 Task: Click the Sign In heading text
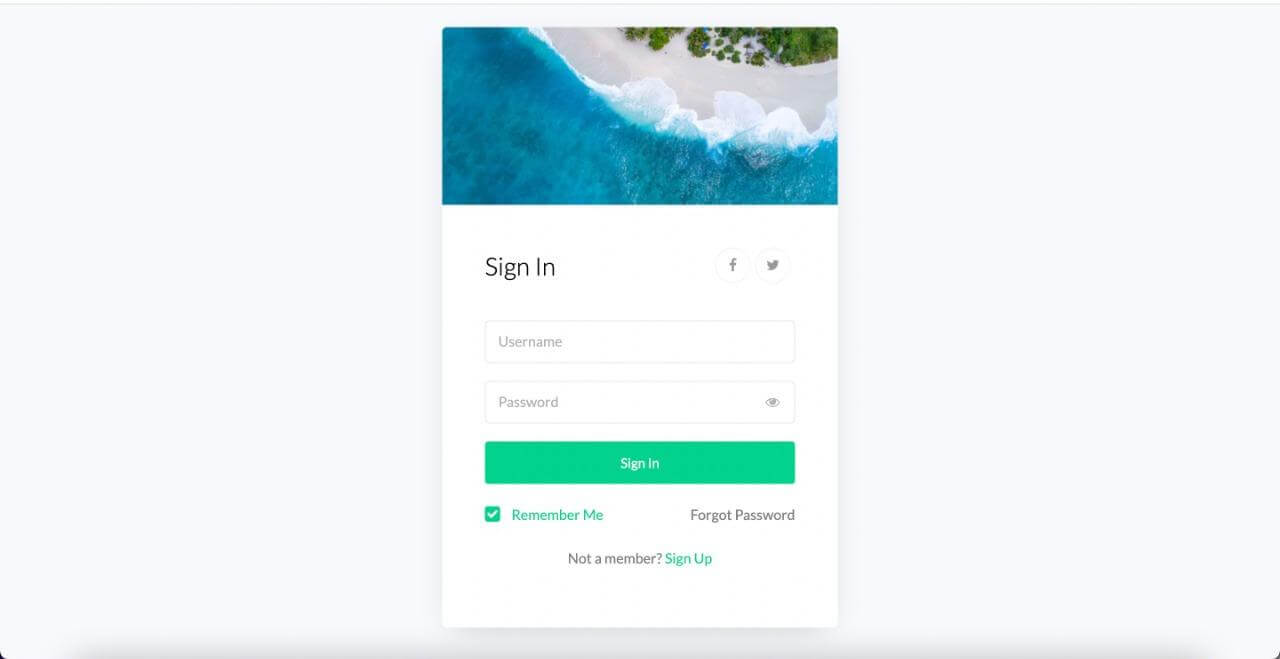[x=520, y=267]
